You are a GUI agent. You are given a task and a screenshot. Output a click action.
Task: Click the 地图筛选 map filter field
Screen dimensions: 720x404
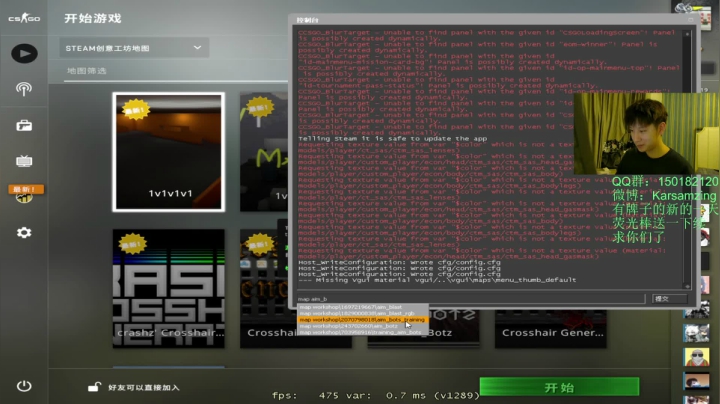click(x=174, y=71)
